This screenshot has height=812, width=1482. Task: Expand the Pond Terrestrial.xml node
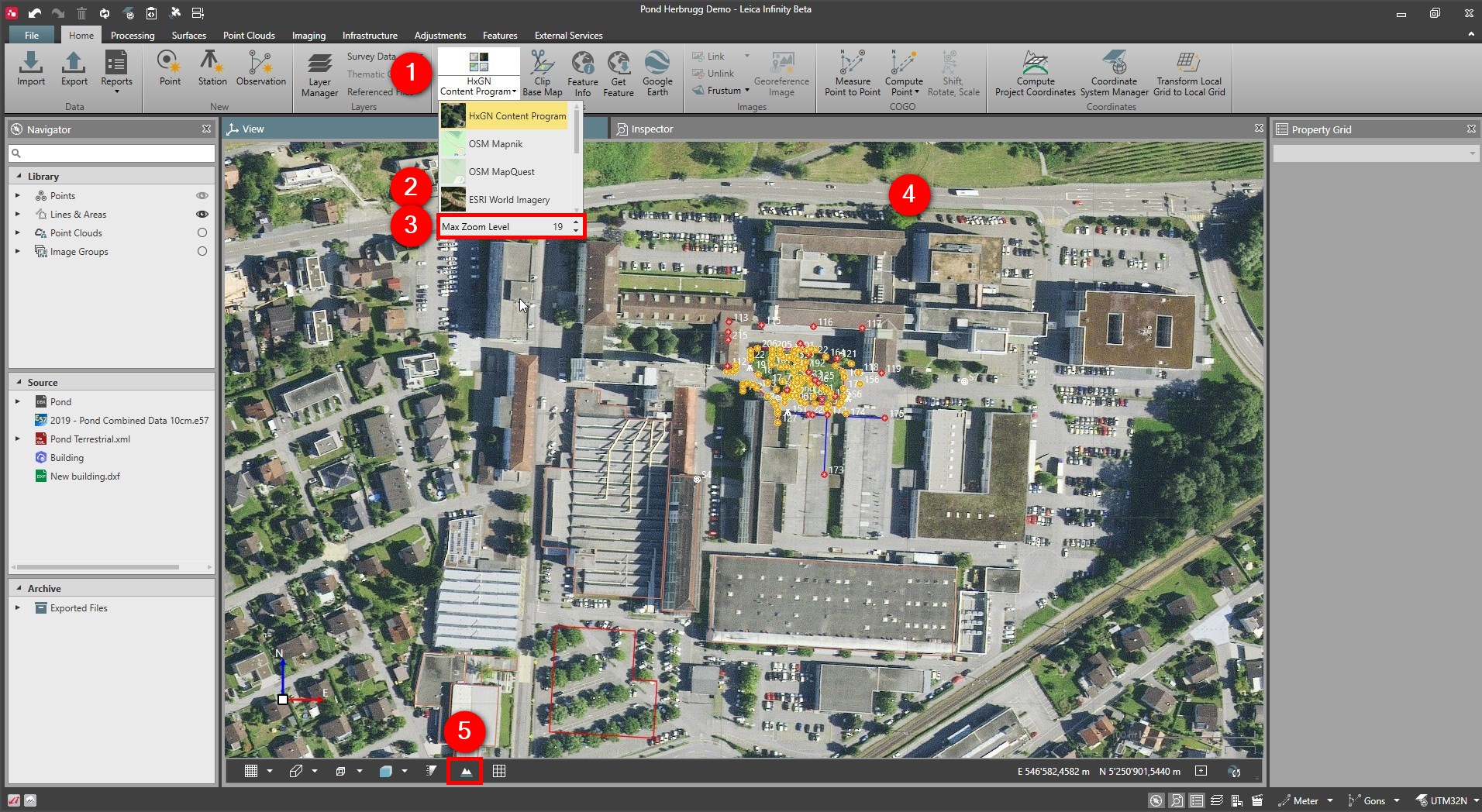(18, 439)
